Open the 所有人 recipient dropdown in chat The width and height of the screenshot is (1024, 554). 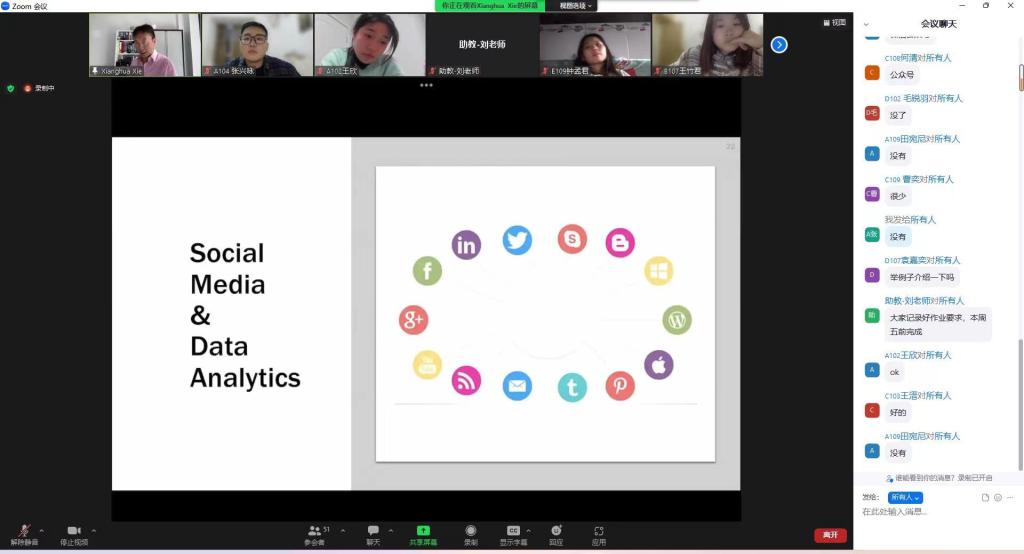coord(905,497)
